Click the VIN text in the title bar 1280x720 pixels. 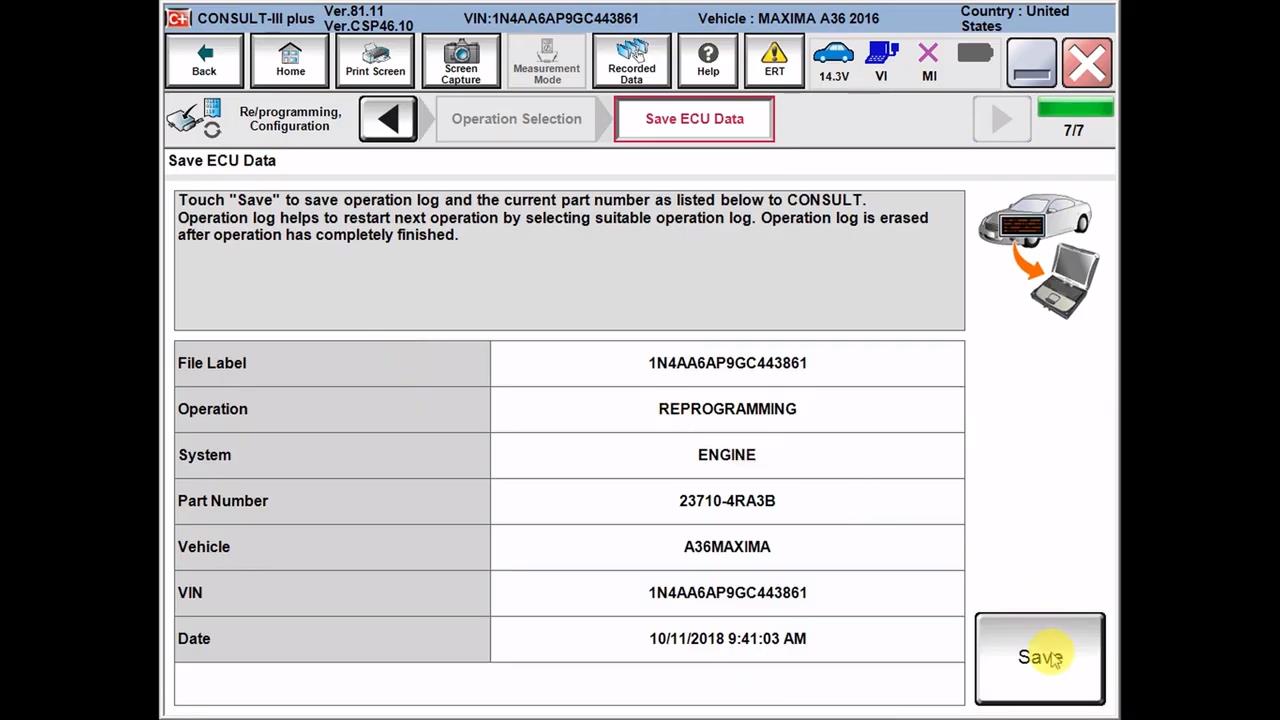551,18
